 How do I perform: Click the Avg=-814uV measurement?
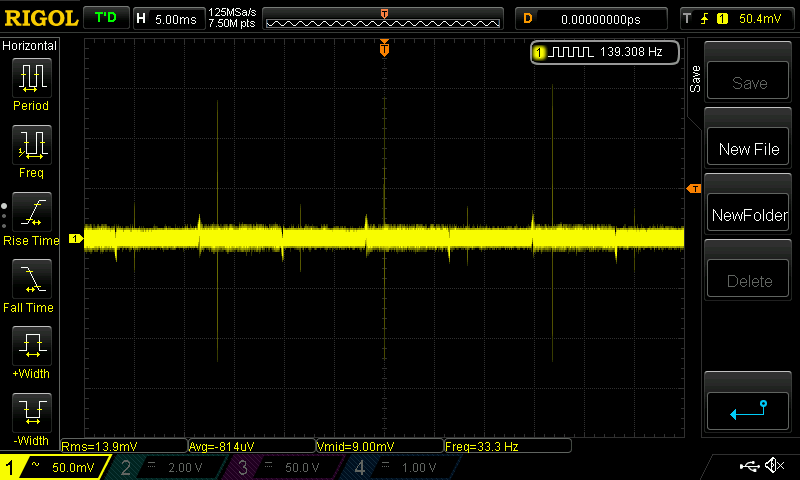[x=252, y=446]
